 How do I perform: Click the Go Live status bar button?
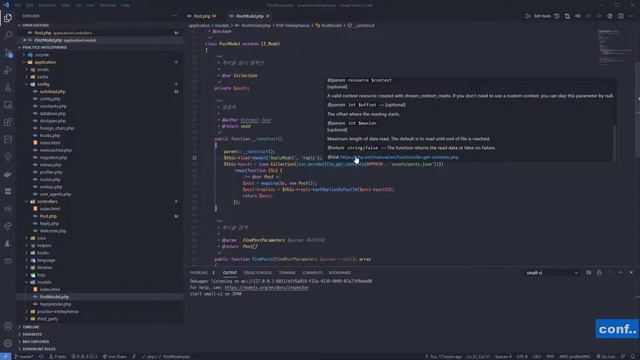606,356
